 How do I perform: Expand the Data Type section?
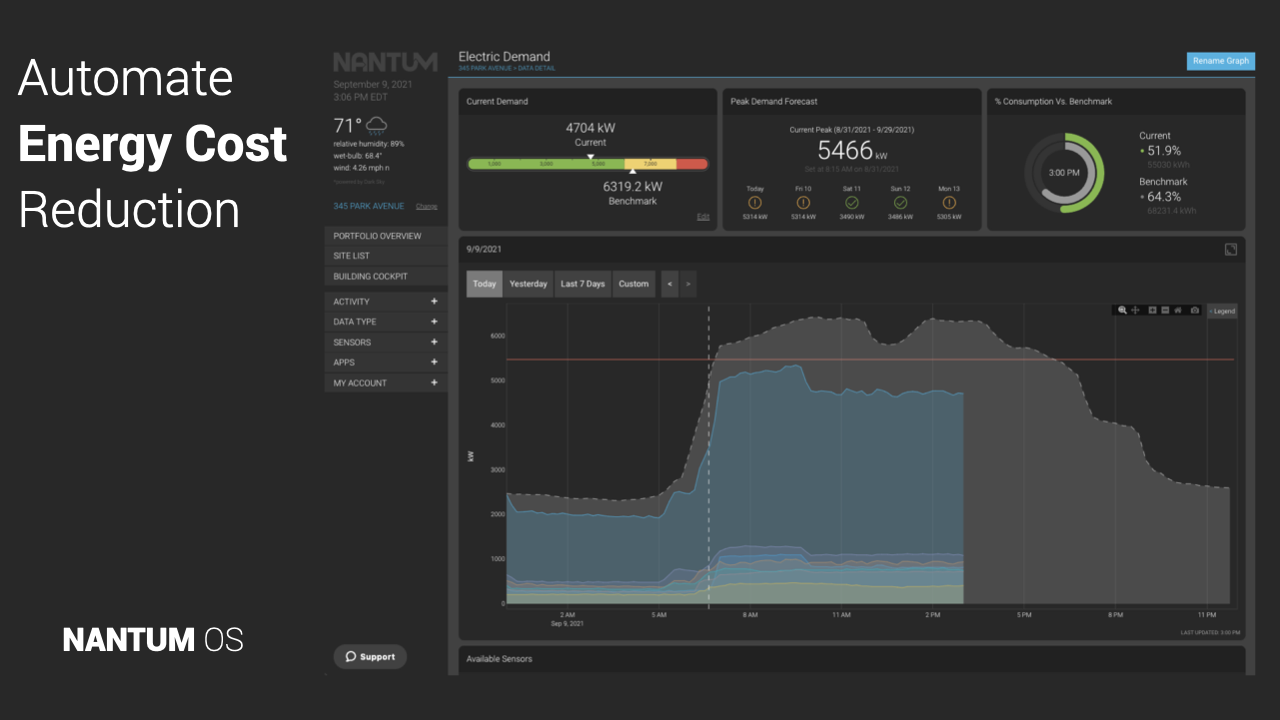386,322
